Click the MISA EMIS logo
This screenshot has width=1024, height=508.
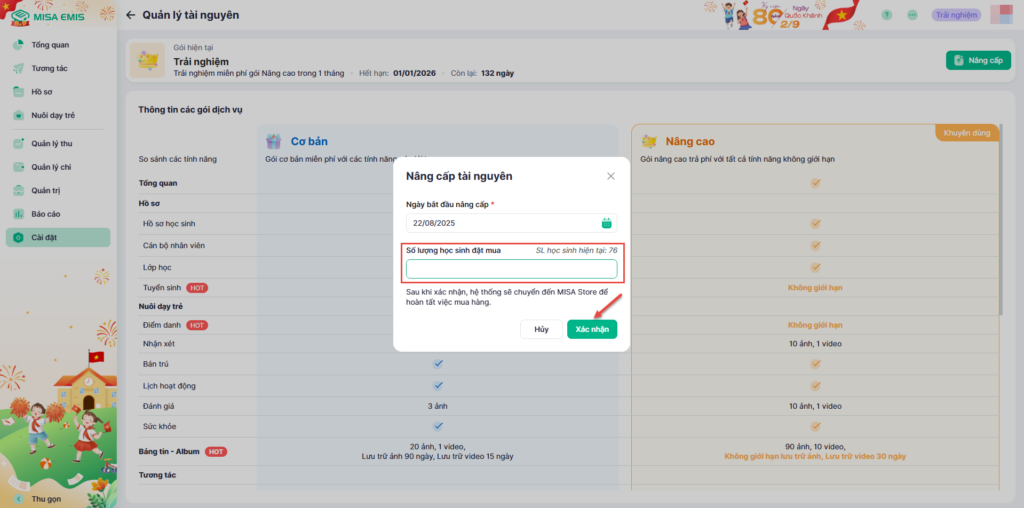tap(48, 16)
